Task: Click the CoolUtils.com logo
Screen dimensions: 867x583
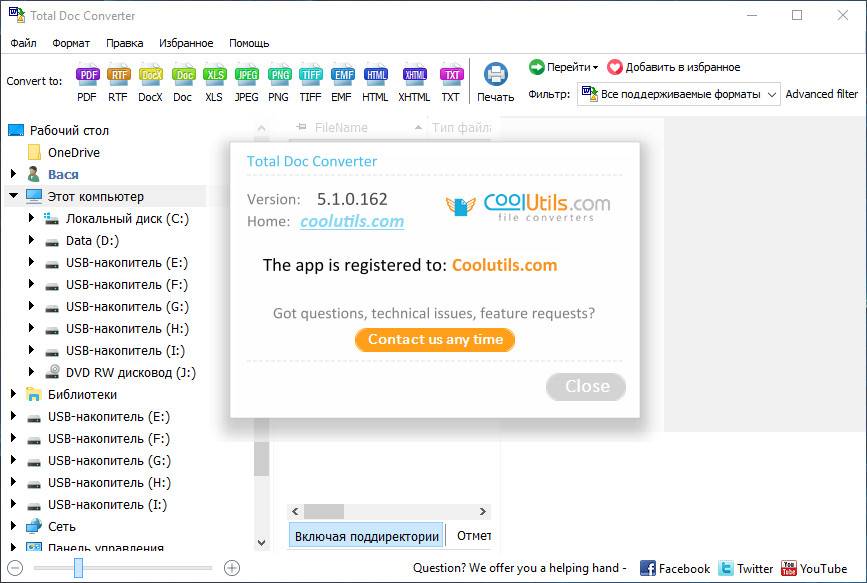Action: pyautogui.click(x=528, y=207)
